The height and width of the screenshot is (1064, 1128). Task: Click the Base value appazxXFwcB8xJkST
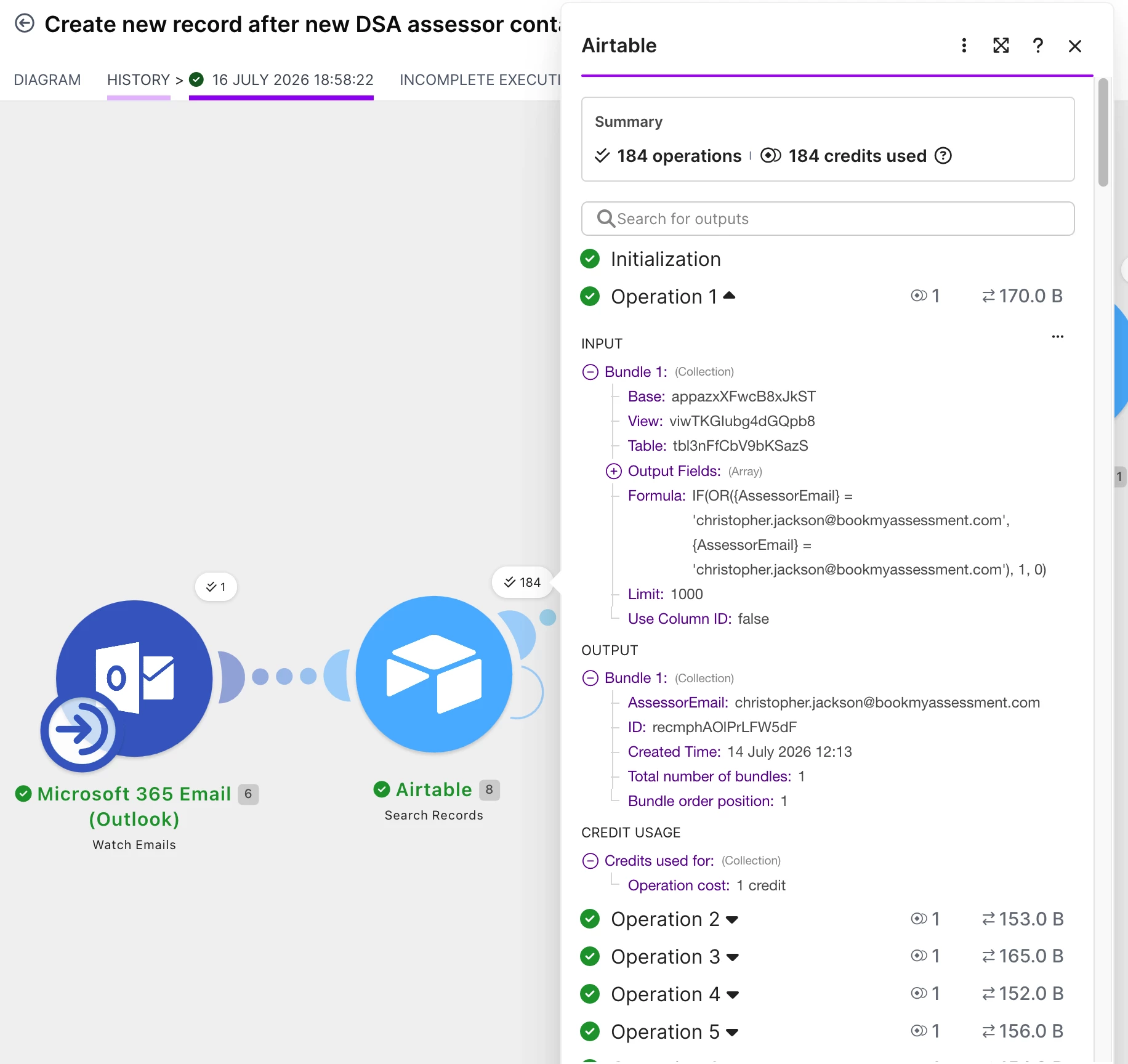(x=743, y=397)
